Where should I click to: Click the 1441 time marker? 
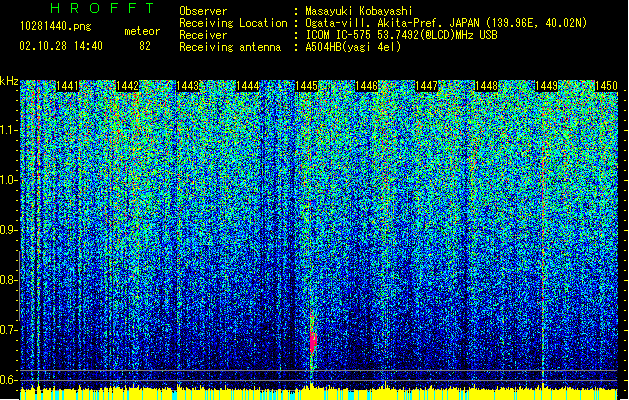coord(67,86)
